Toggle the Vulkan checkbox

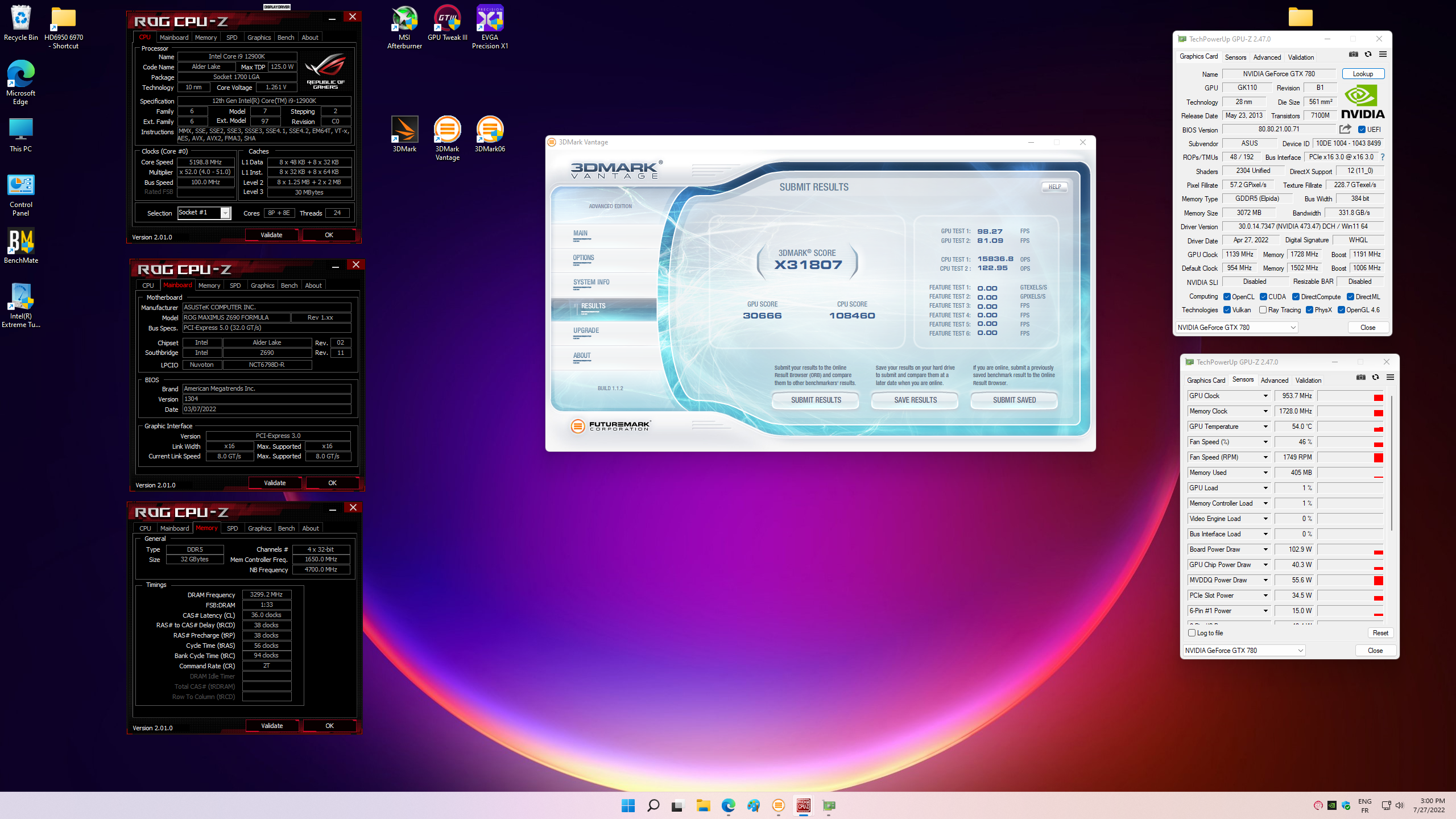coord(1227,310)
